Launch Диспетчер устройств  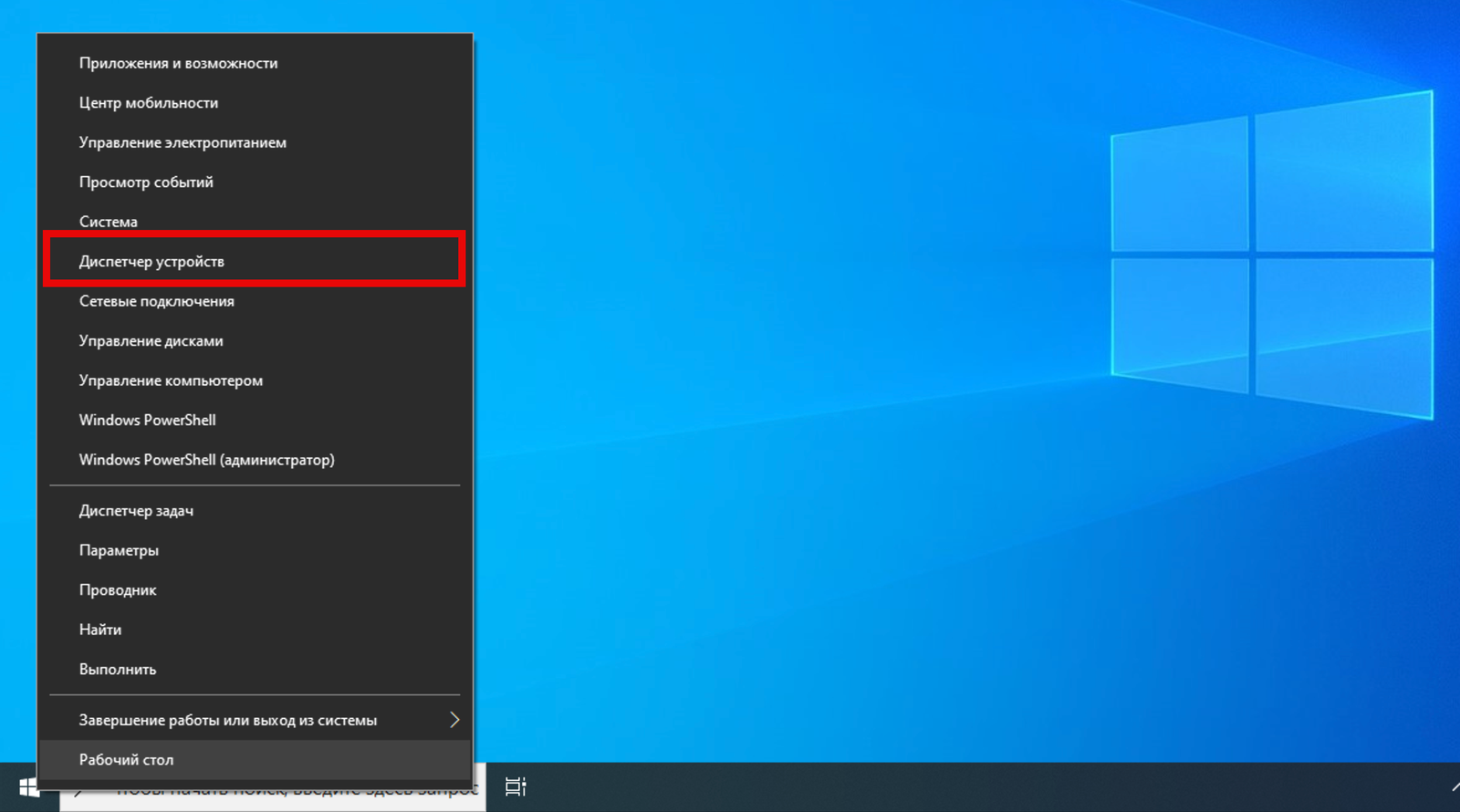tap(255, 262)
